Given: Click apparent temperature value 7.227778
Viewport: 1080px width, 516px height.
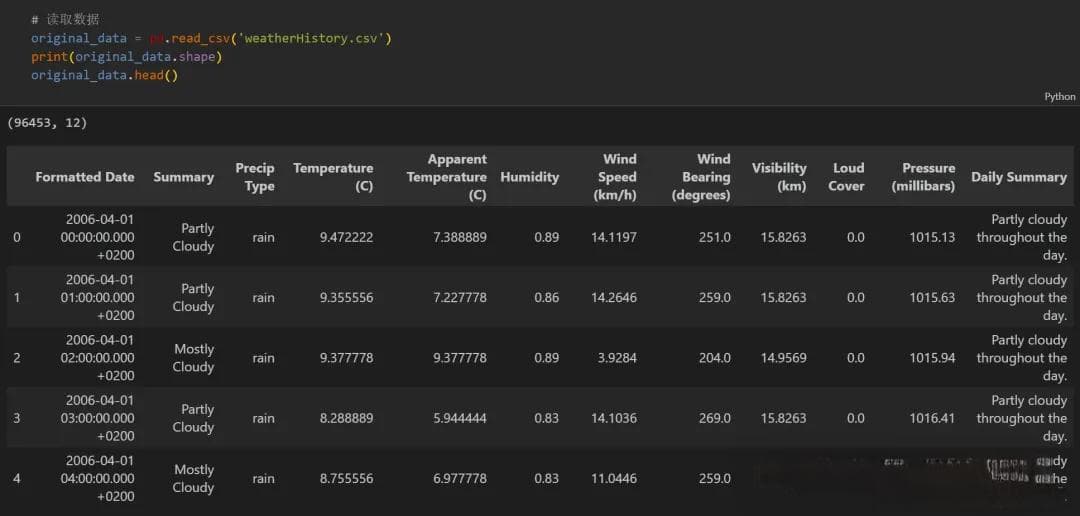Looking at the screenshot, I should click(459, 298).
